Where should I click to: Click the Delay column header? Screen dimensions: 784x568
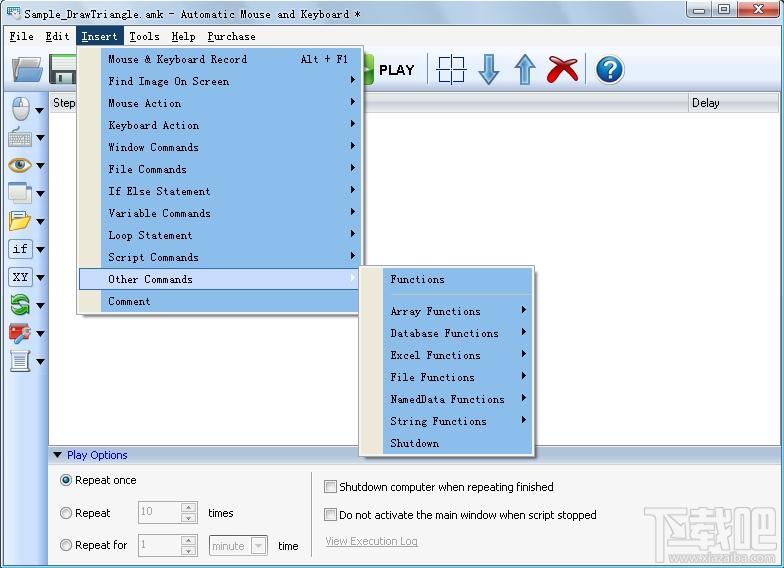[x=733, y=102]
